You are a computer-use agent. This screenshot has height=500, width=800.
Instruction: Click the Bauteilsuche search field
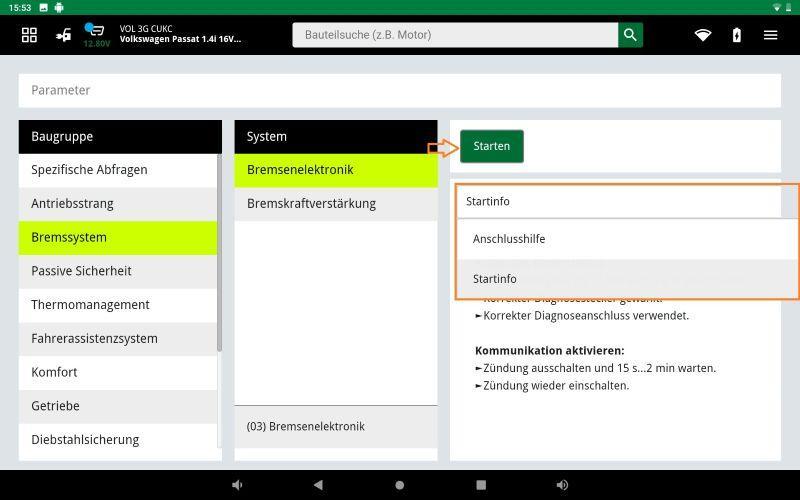455,35
